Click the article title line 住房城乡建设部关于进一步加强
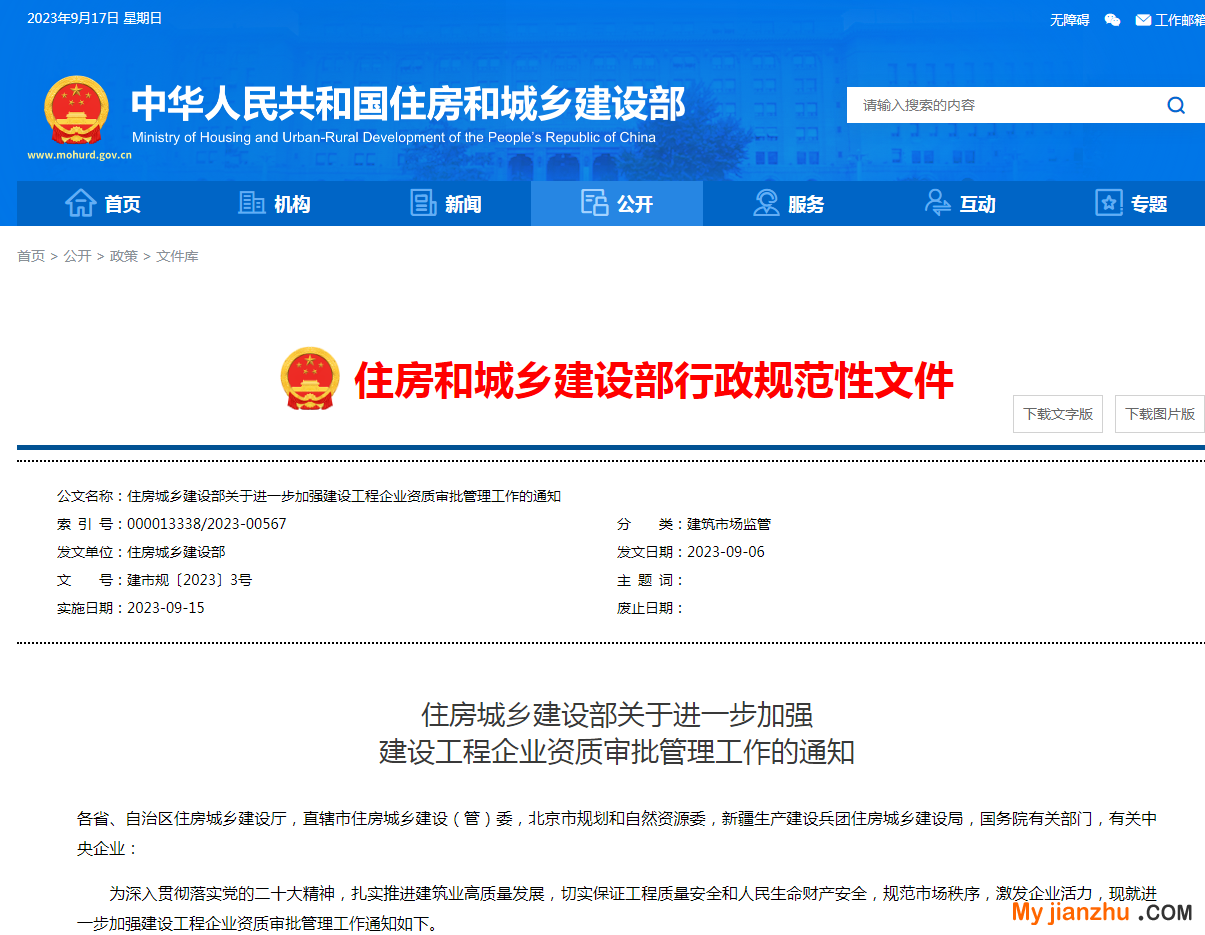Image resolution: width=1205 pixels, height=935 pixels. coord(617,715)
